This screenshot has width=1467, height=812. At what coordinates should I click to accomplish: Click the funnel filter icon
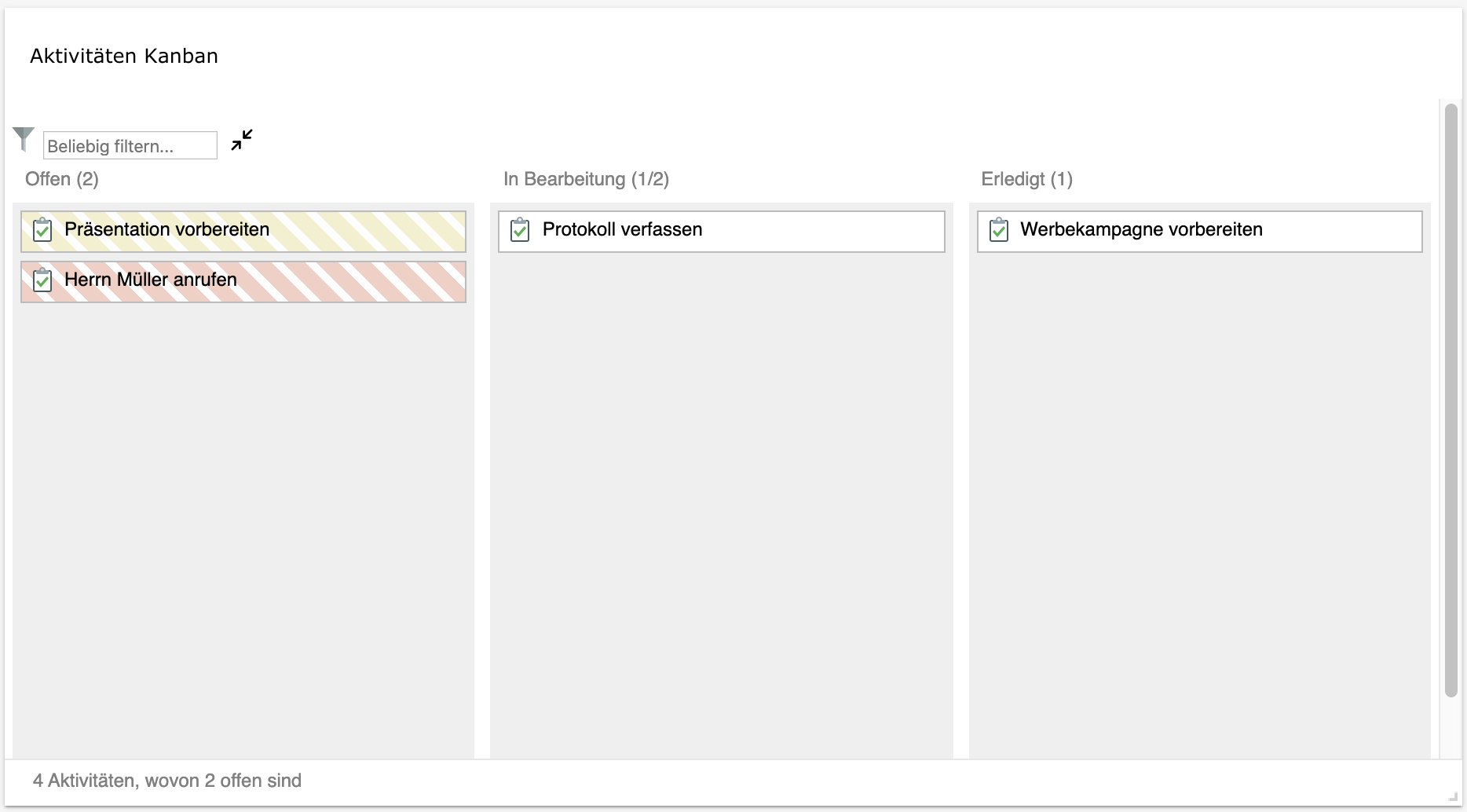(24, 139)
